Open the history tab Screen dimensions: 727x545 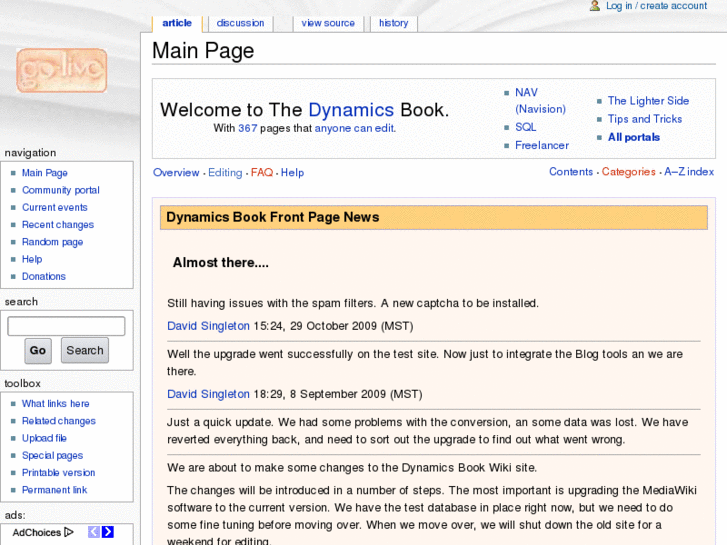[393, 23]
